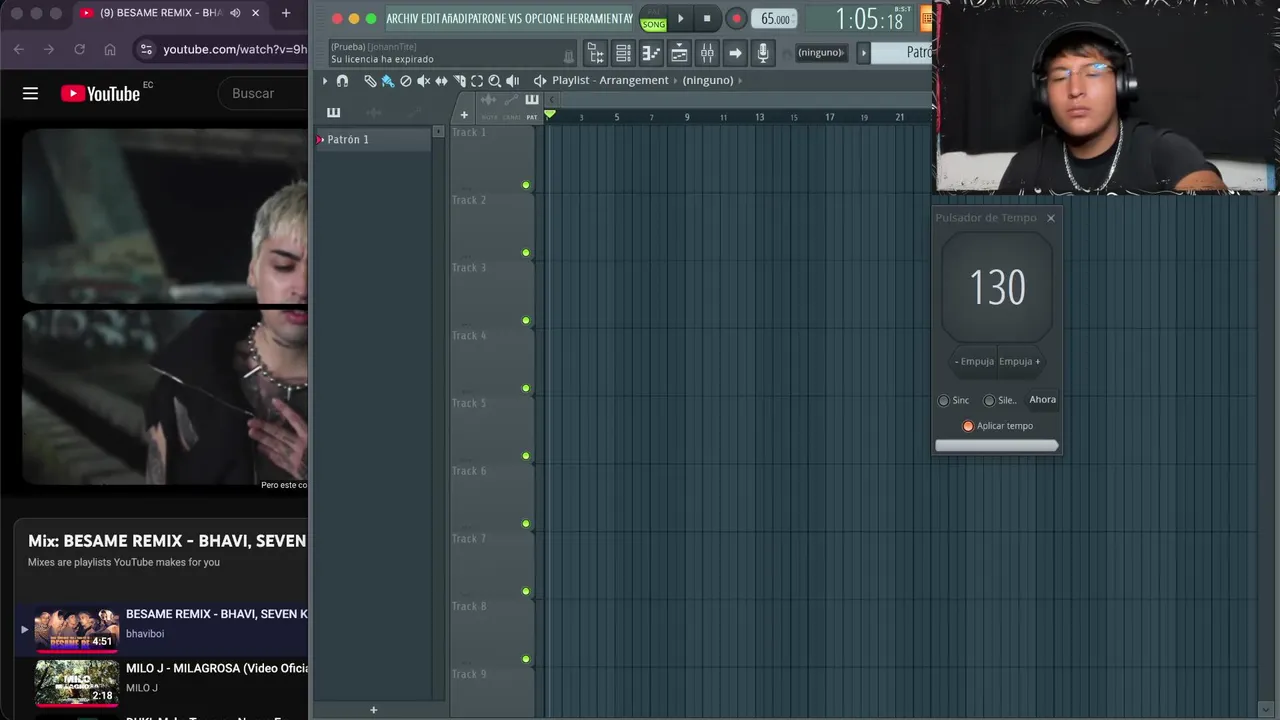Select the zoom magnifier tool
Image resolution: width=1280 pixels, height=720 pixels.
(x=494, y=81)
